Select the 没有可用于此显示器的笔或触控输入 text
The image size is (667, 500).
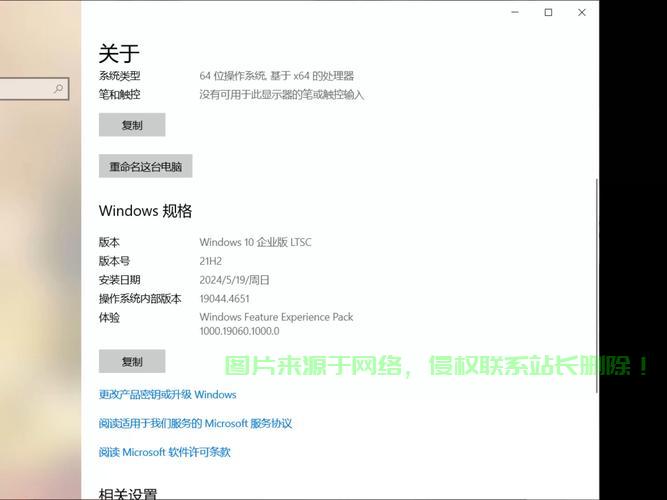click(282, 94)
